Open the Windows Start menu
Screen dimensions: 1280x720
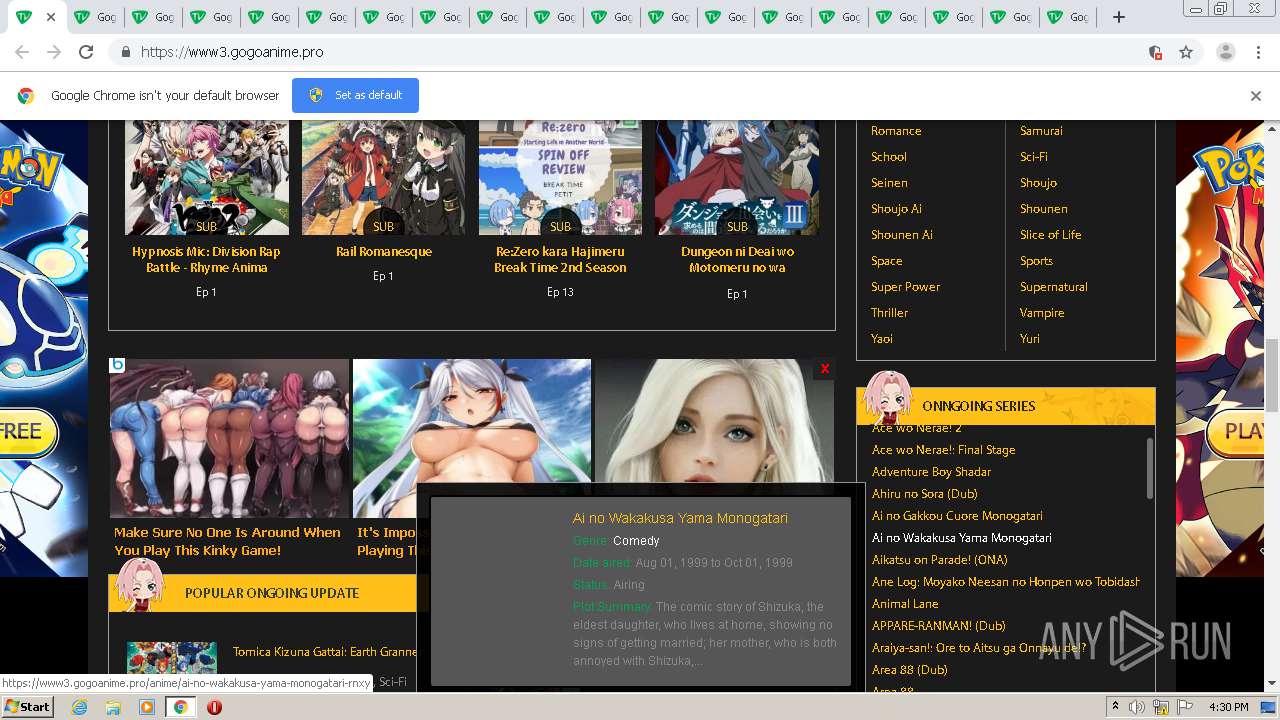coord(27,707)
